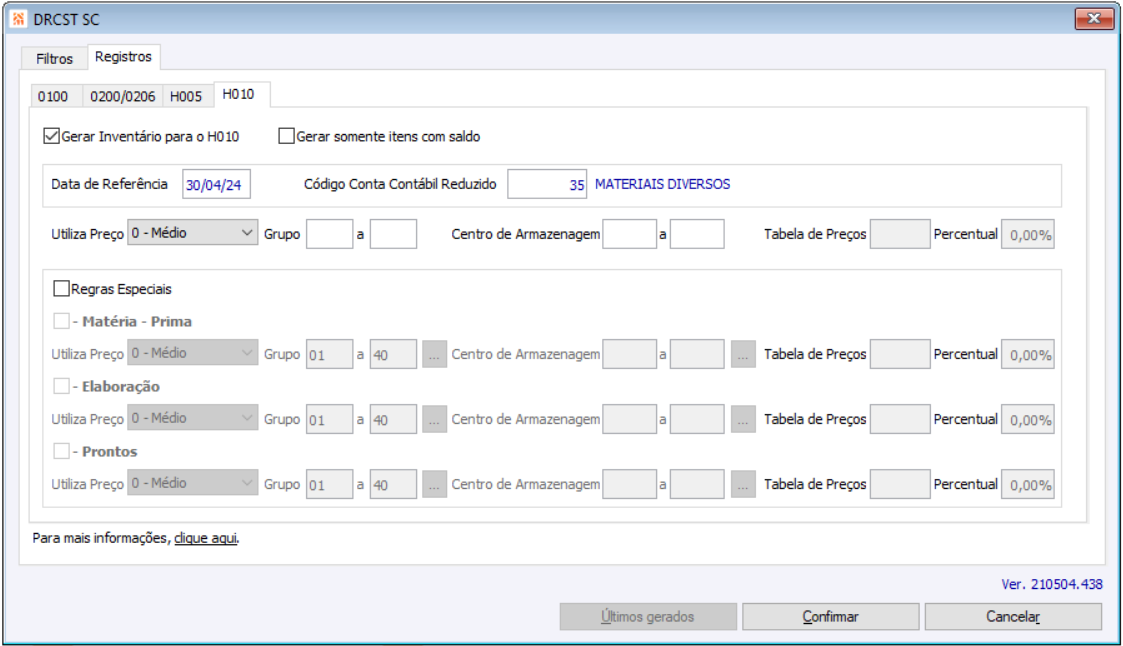Focus the Código Conta Contábil Reduzido field

pos(548,185)
